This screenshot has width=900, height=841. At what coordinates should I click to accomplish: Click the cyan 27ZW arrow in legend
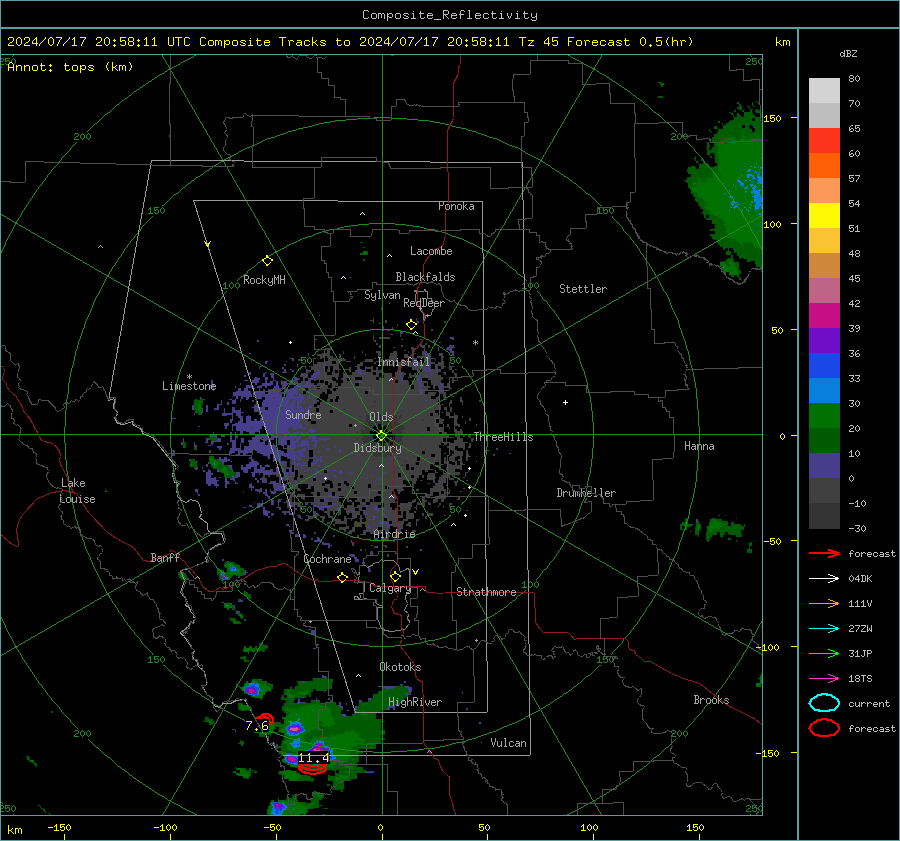pos(824,629)
